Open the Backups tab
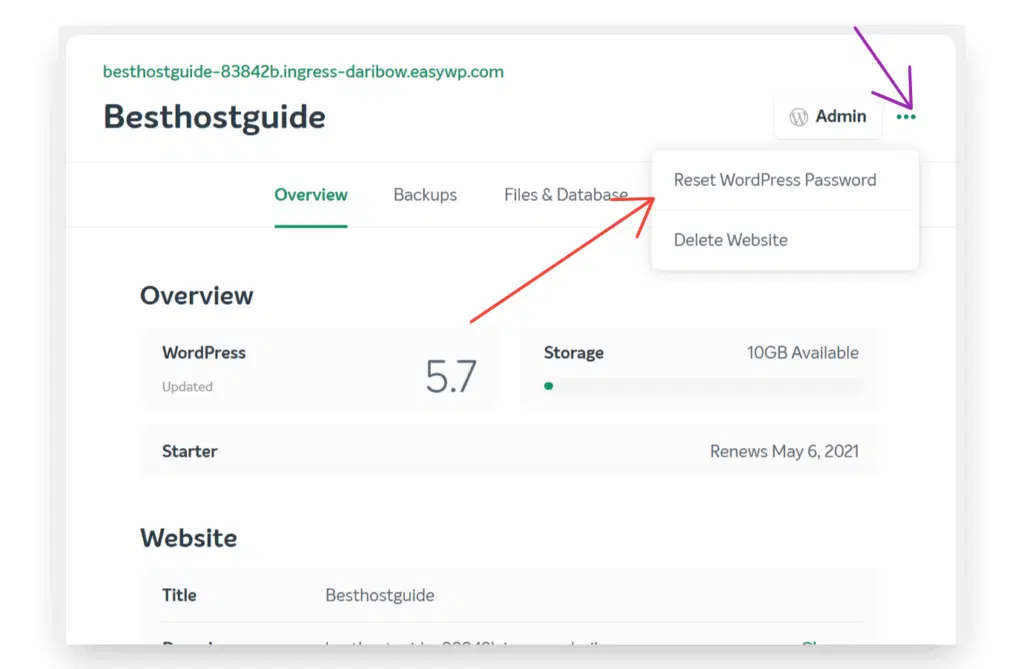The image size is (1024, 669). coord(424,195)
